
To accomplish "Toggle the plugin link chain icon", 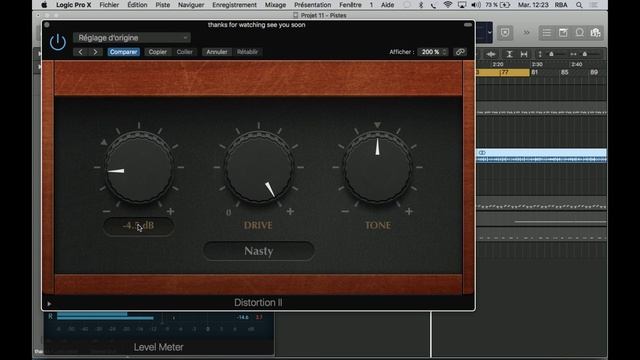I will [460, 52].
